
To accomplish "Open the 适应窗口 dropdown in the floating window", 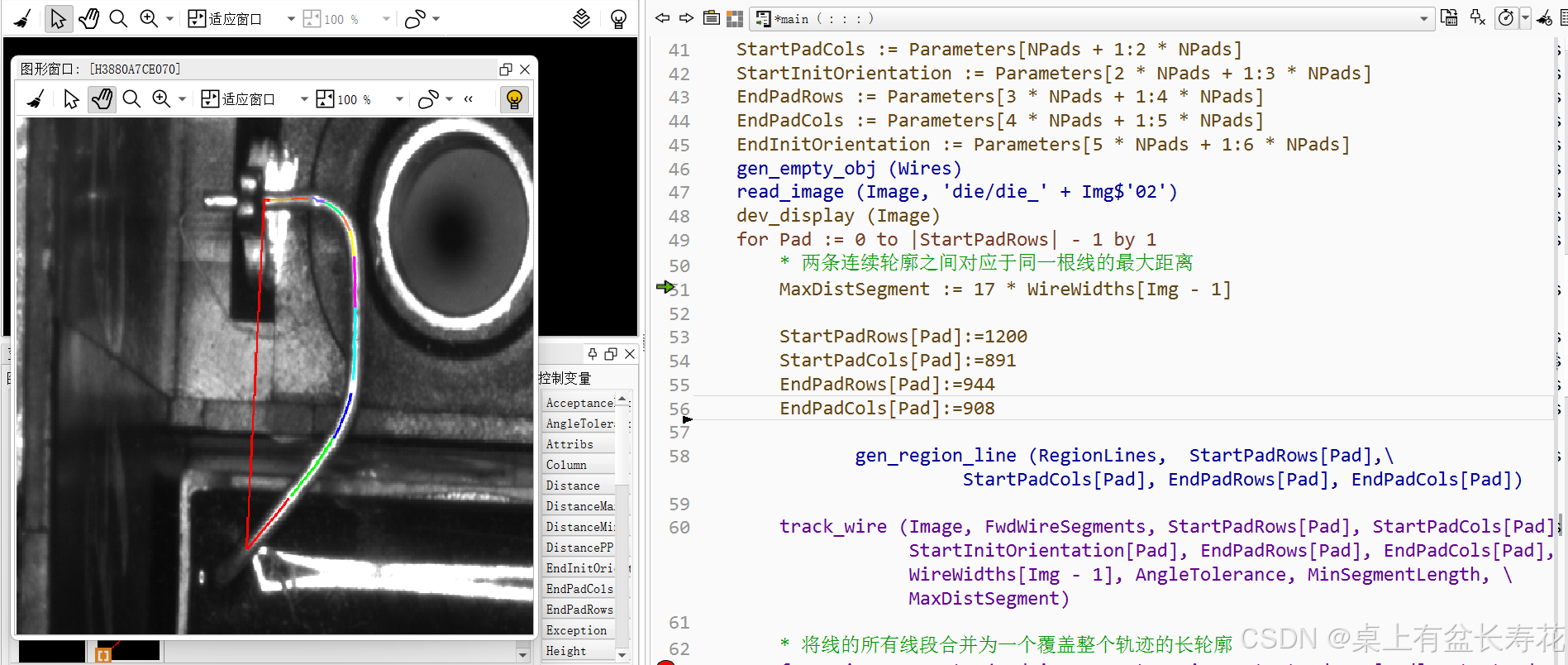I will pyautogui.click(x=304, y=99).
